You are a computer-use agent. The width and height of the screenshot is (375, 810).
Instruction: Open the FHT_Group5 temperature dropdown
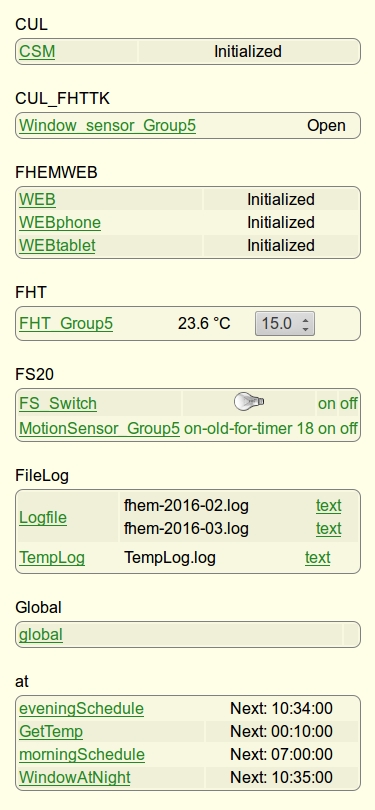pos(285,324)
